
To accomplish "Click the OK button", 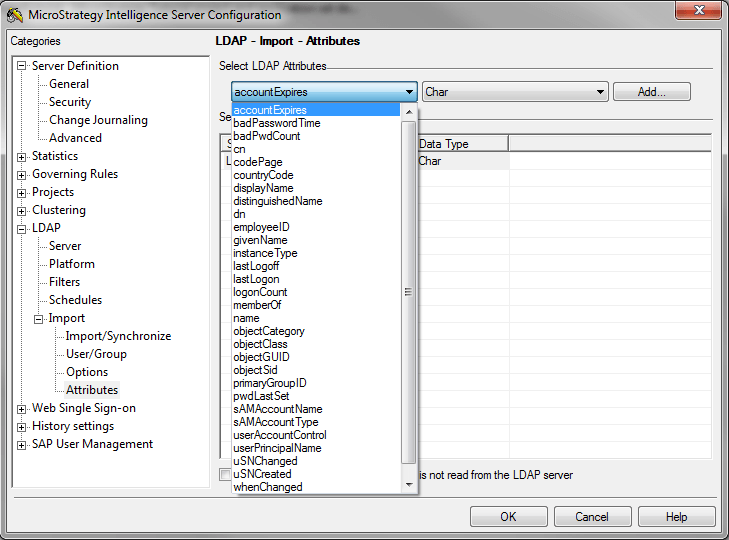I will coord(509,517).
